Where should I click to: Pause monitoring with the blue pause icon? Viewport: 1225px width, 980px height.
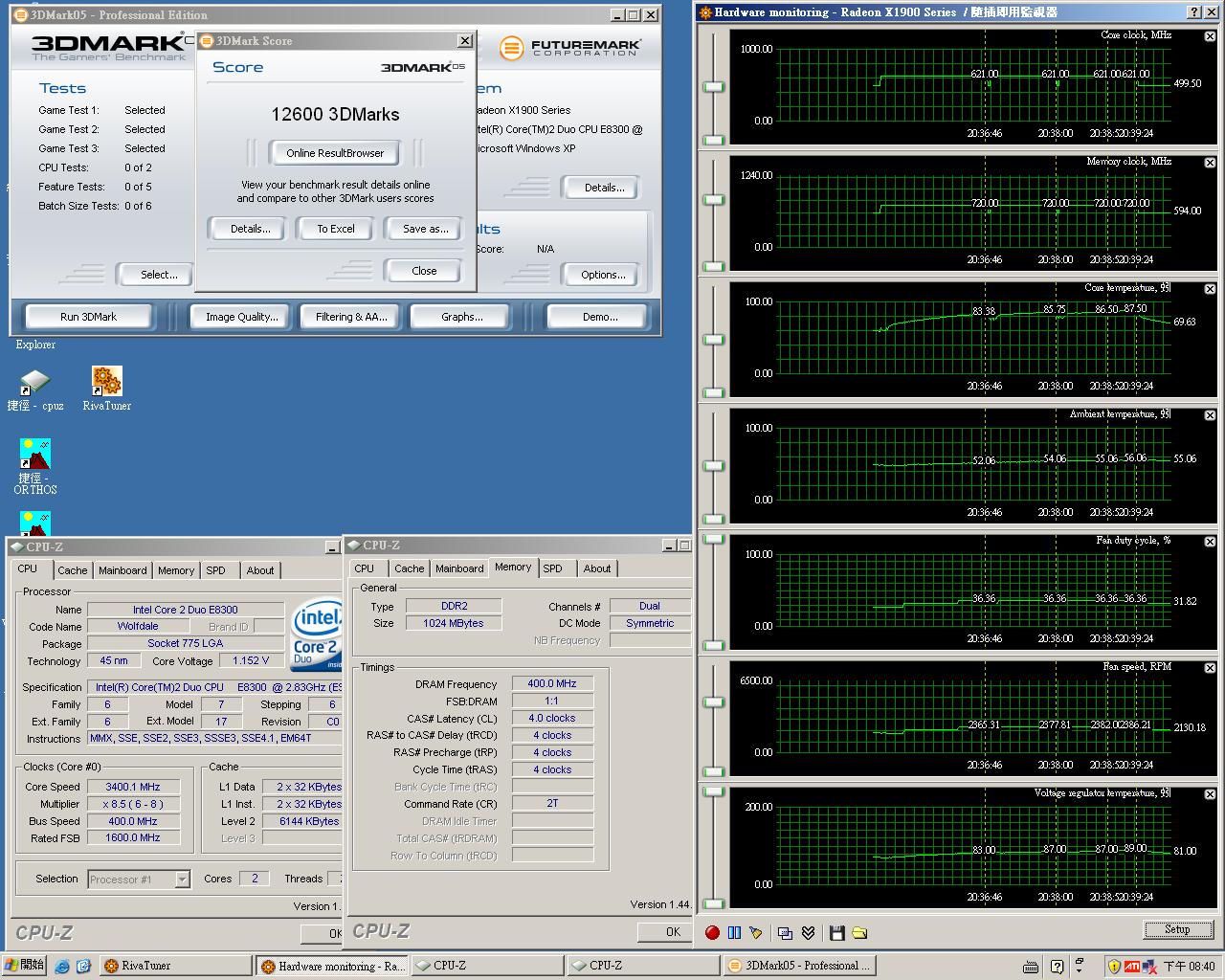click(x=734, y=932)
